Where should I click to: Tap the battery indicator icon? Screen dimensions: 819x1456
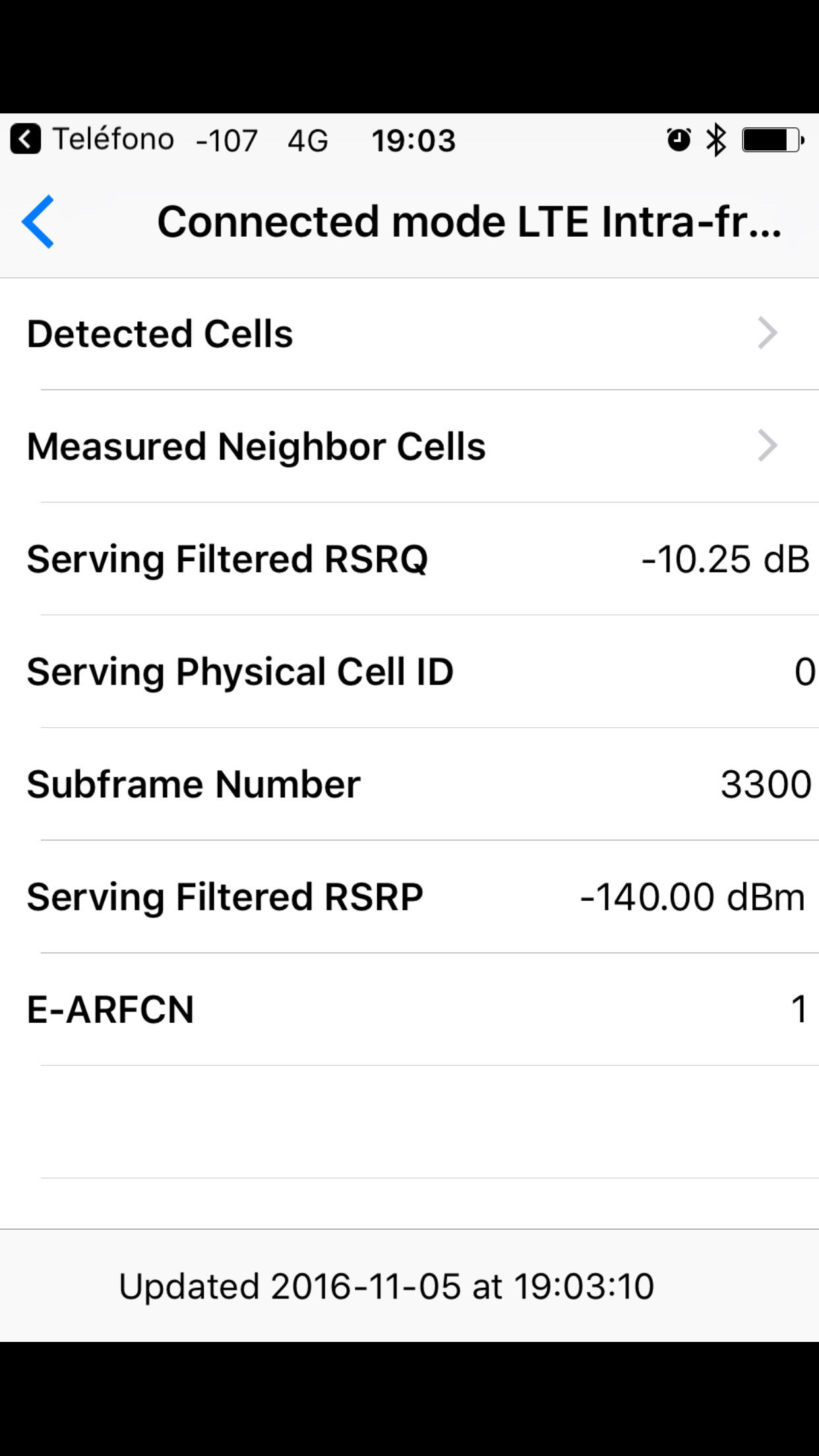pos(772,140)
